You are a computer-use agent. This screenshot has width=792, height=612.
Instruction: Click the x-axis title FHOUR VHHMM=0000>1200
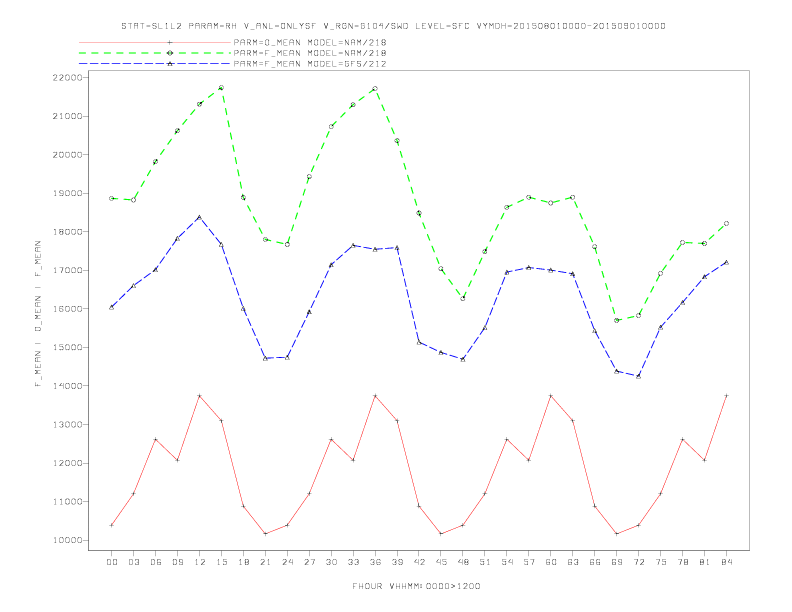(x=416, y=586)
